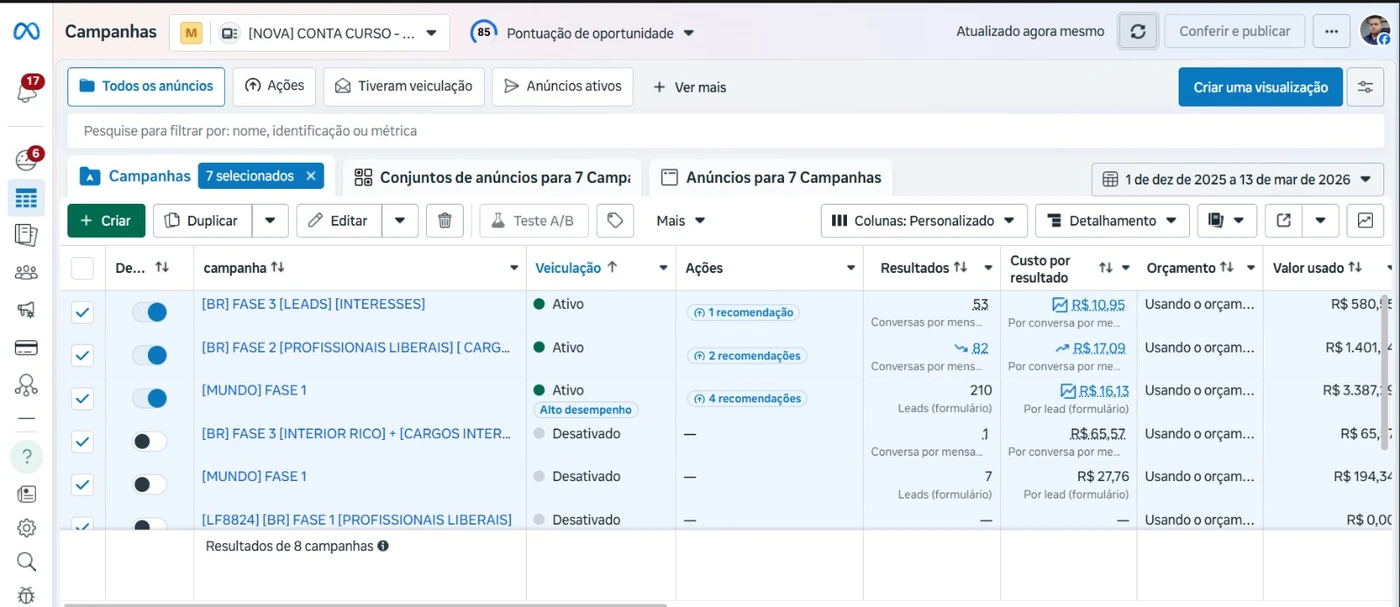The image size is (1400, 607).
Task: Switch to Anúncios para 7 Campanhas tab
Action: point(770,178)
